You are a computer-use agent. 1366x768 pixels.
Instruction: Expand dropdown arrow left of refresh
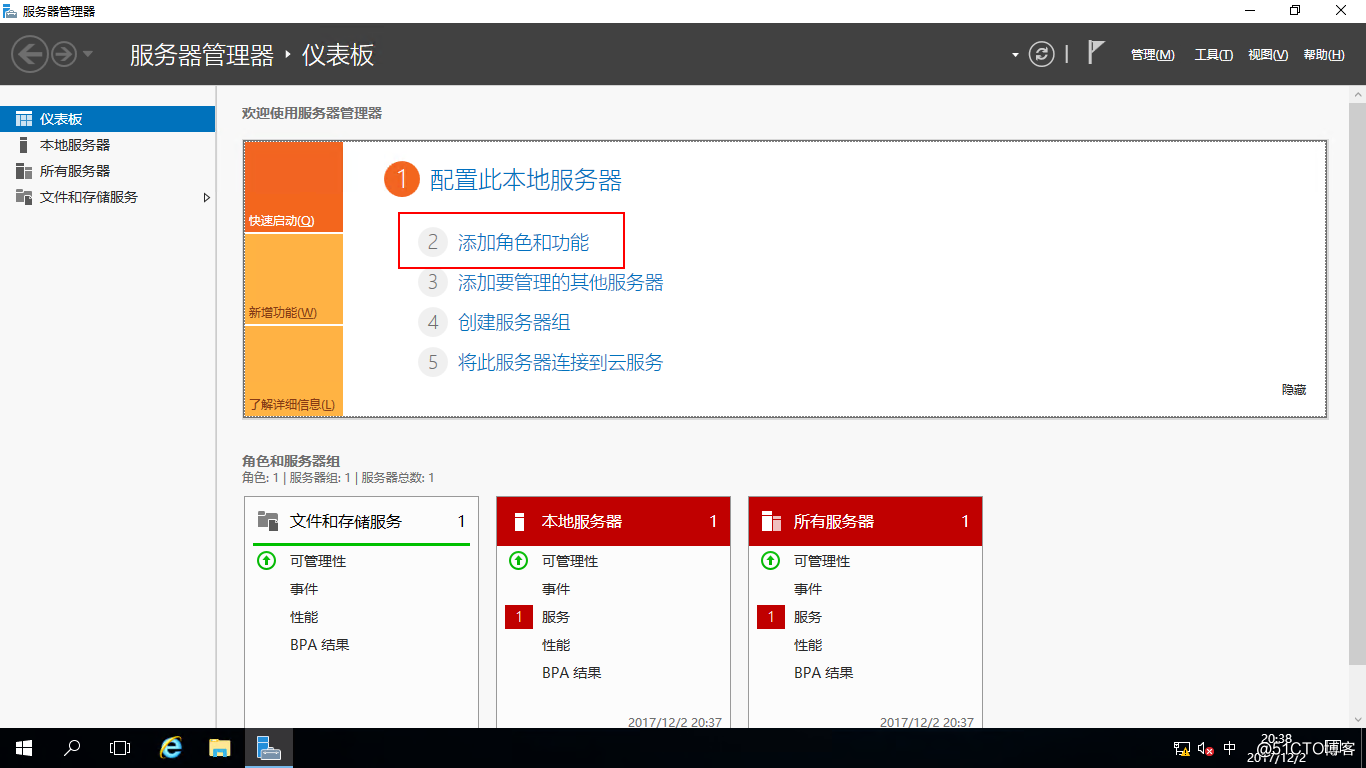[1015, 55]
